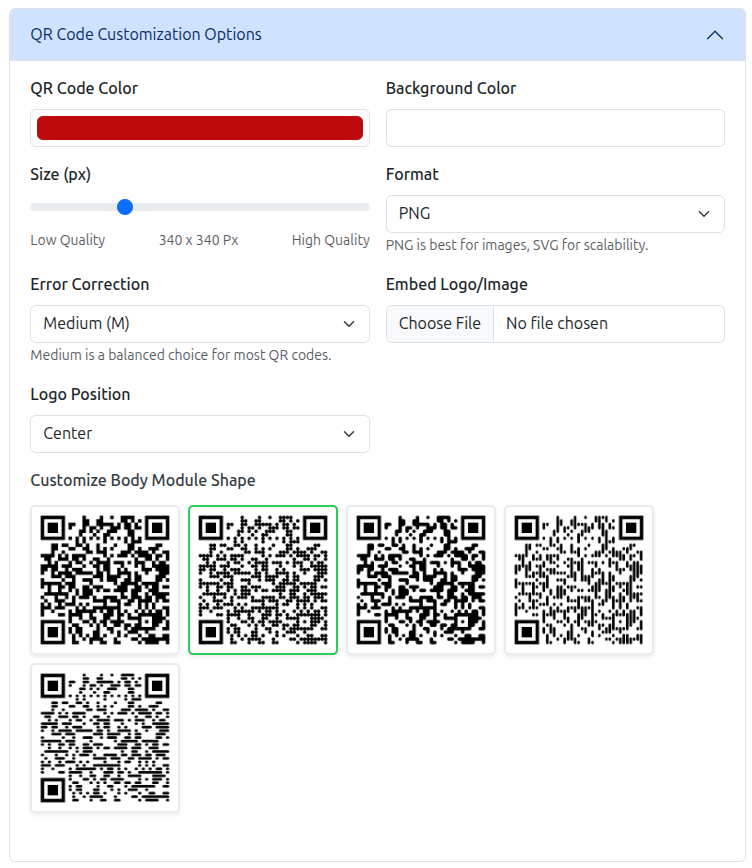Click the Format label above the dropdown
The image size is (752, 868).
(x=412, y=174)
